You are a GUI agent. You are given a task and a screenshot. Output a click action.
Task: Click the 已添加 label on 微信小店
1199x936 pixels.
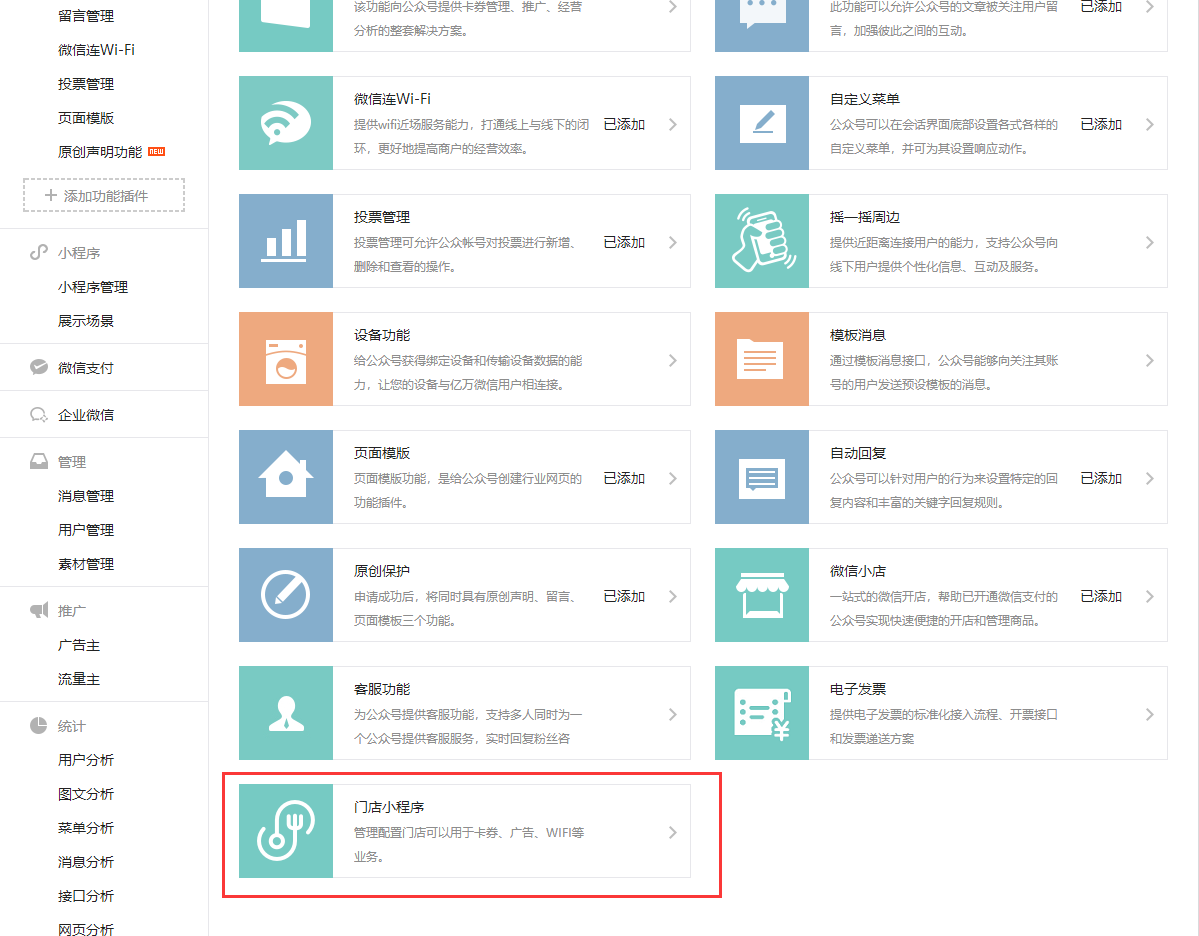[1100, 596]
